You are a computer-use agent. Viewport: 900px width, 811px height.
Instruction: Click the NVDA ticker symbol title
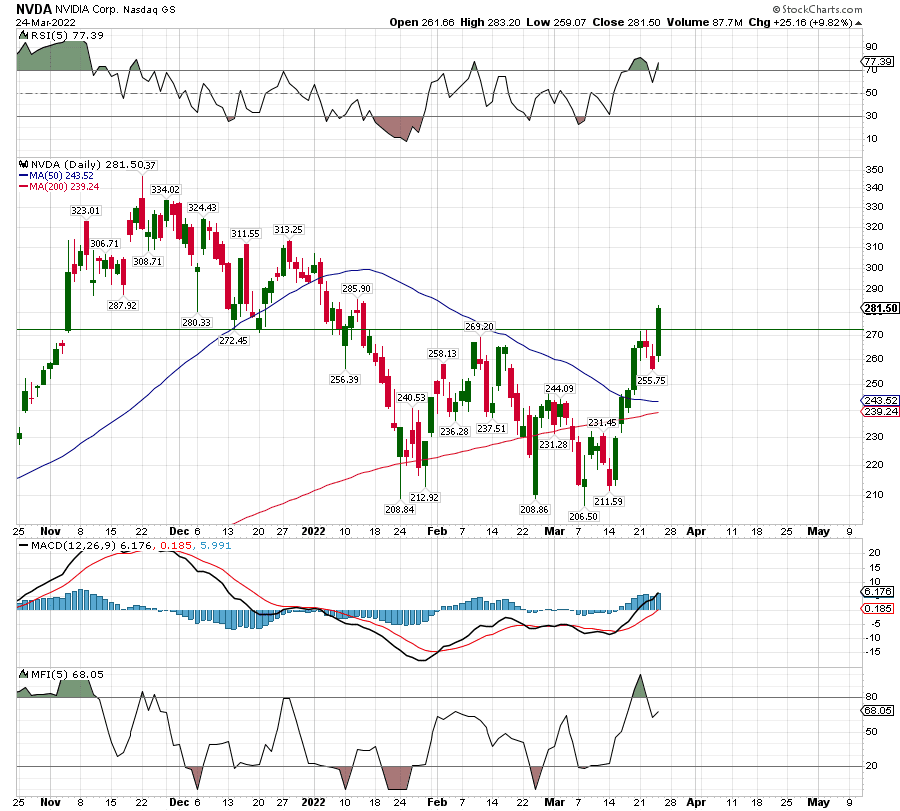point(34,9)
